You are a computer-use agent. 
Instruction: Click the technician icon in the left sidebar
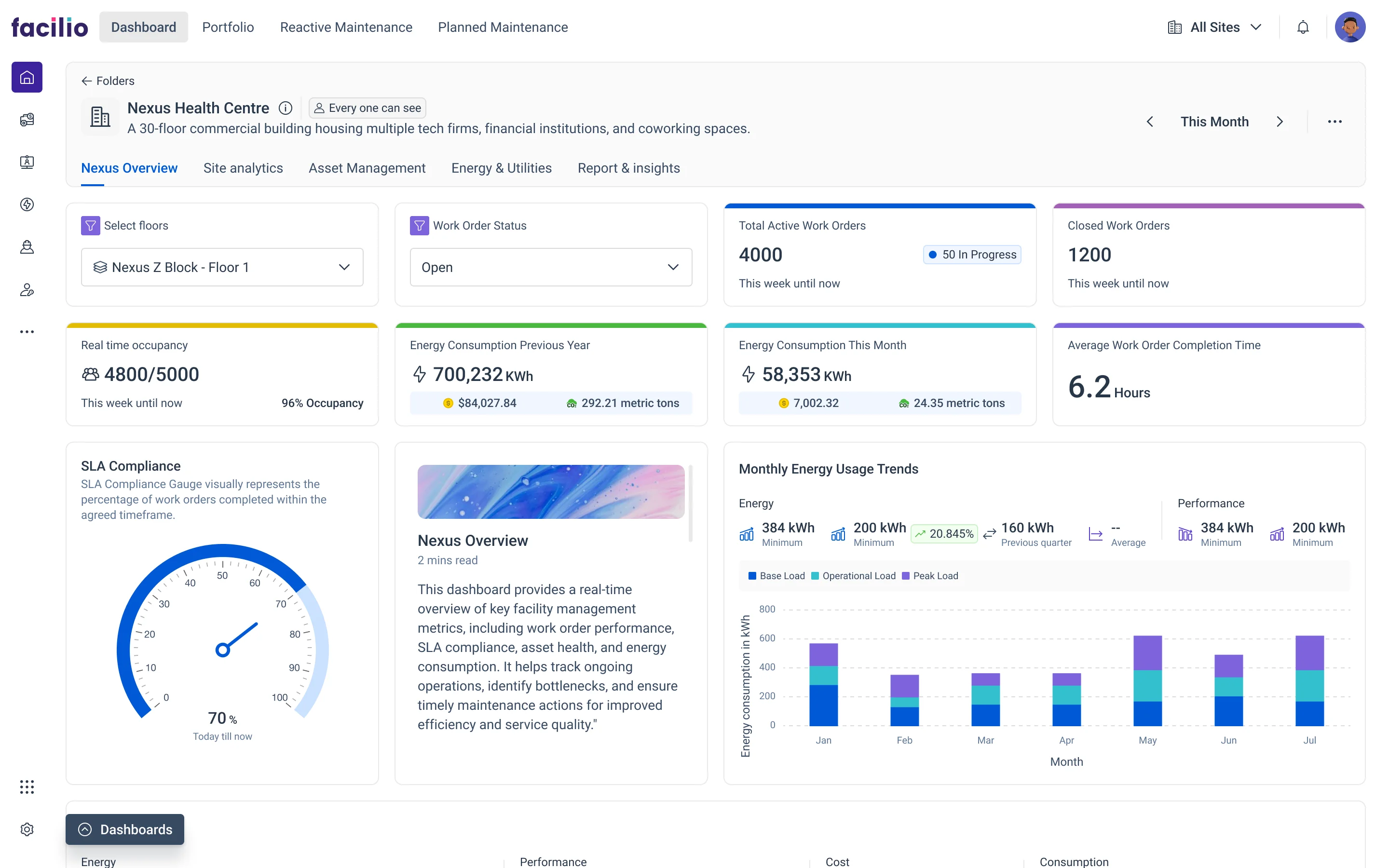click(27, 247)
